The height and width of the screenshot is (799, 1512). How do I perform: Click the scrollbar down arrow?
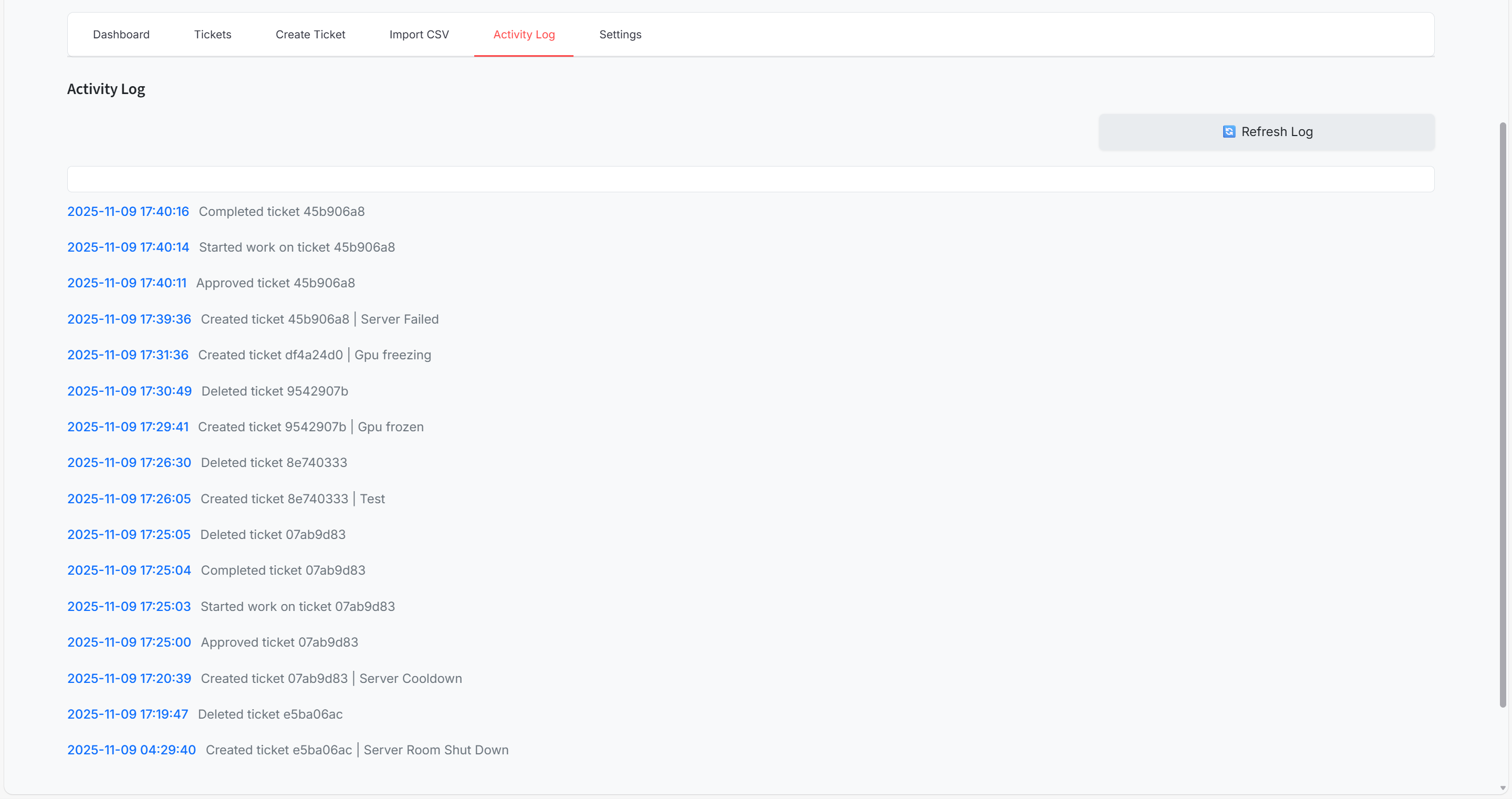coord(1502,788)
